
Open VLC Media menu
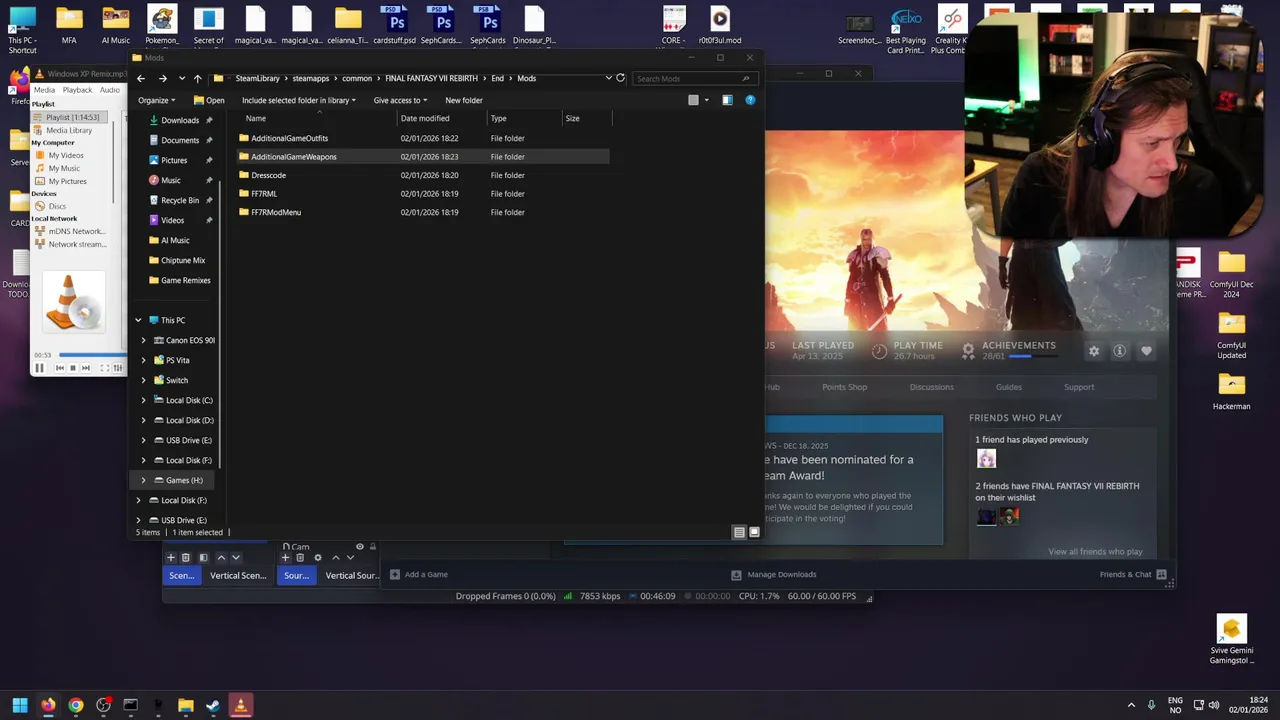(45, 90)
